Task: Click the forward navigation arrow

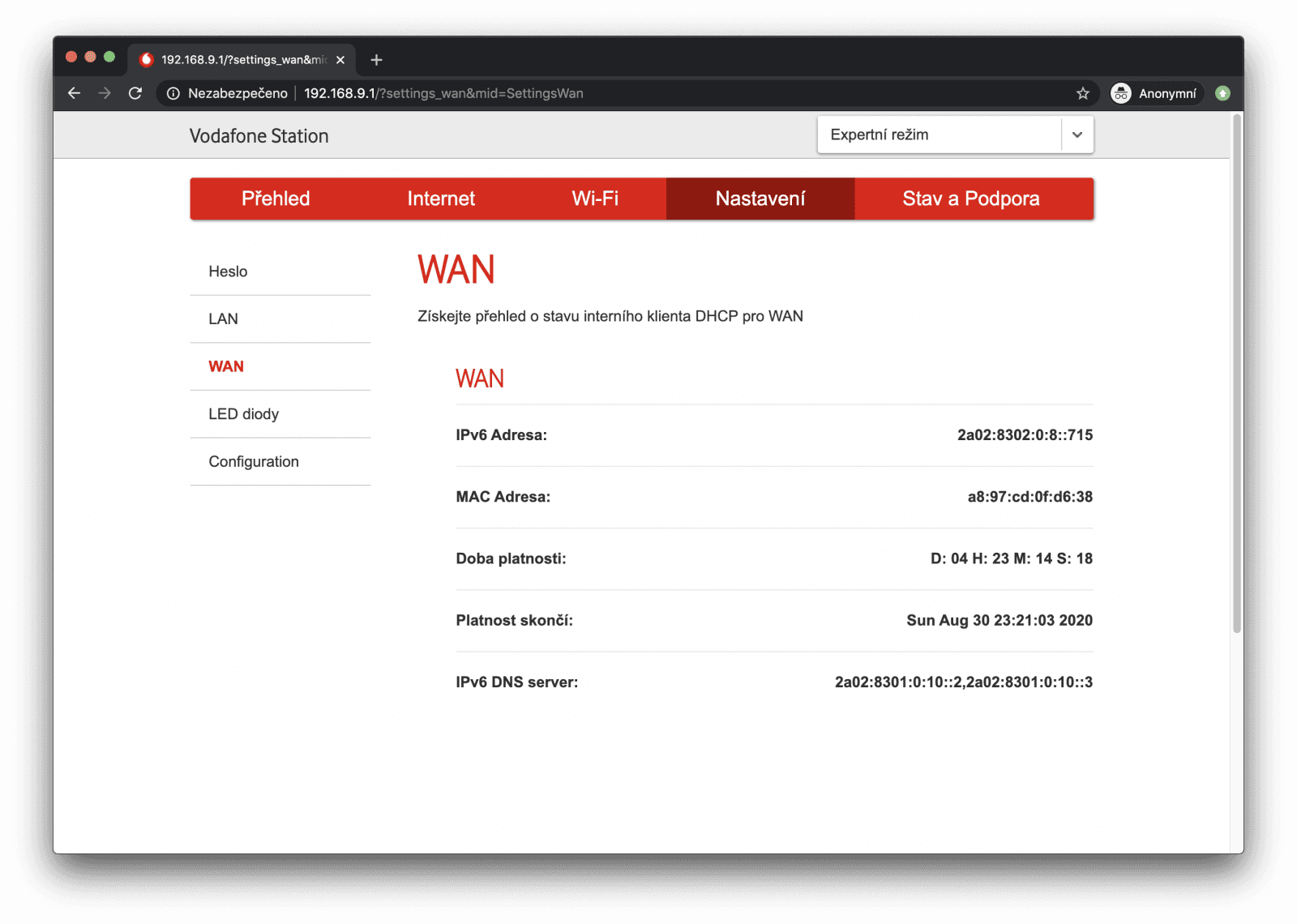Action: (105, 93)
